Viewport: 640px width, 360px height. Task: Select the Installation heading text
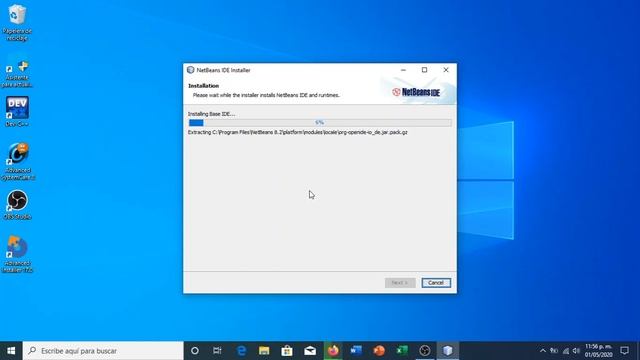[x=204, y=86]
